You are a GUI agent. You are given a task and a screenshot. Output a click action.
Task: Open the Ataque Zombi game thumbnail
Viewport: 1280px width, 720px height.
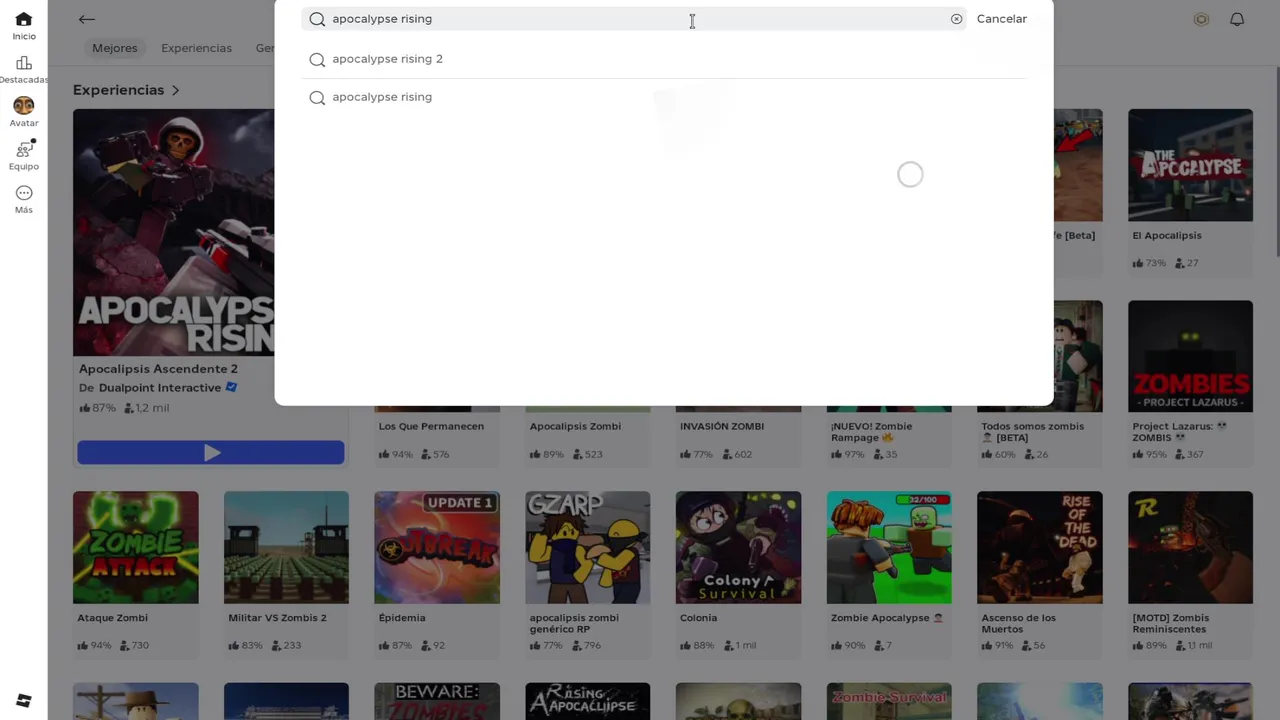[x=136, y=547]
